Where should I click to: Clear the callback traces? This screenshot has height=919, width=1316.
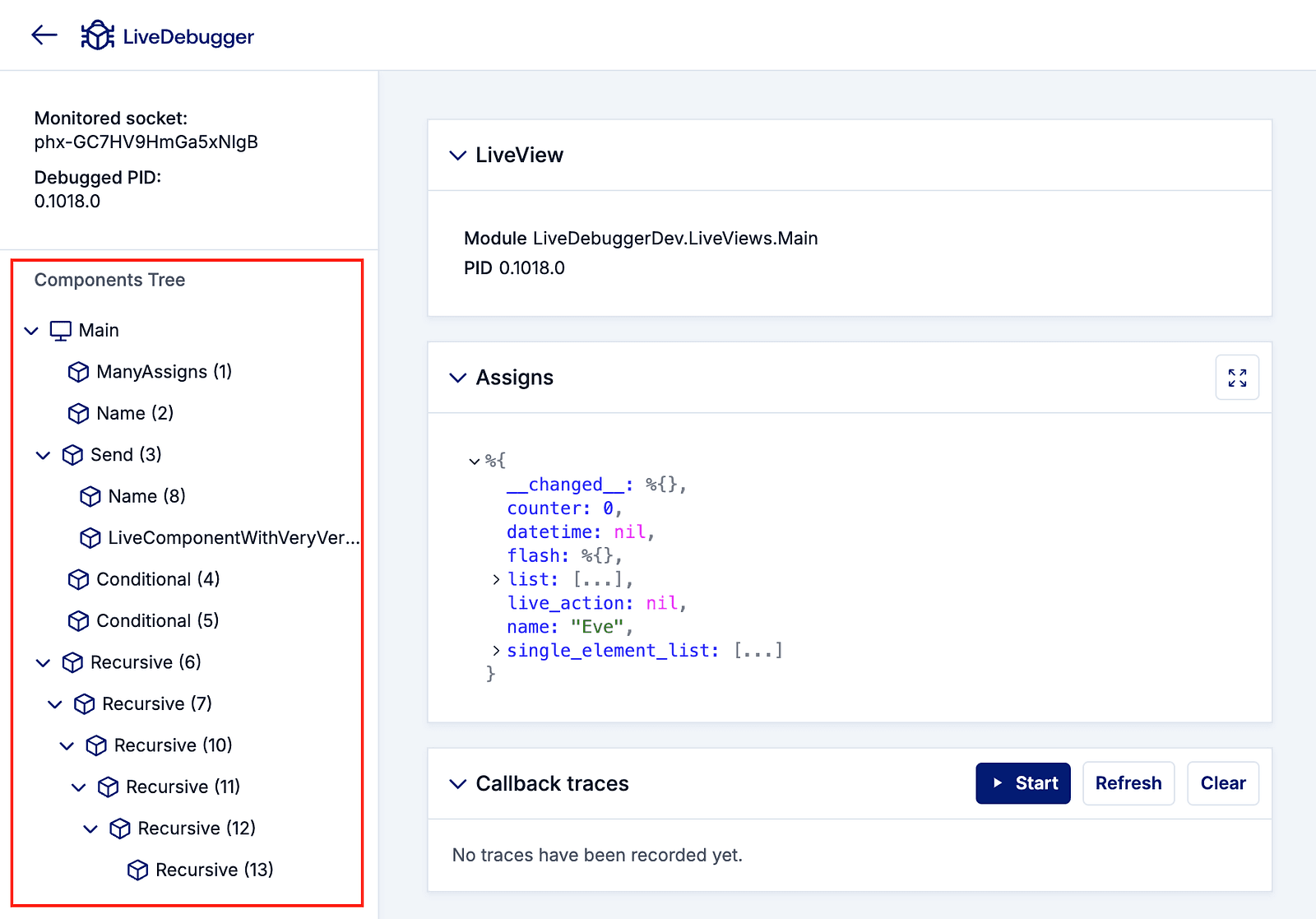coord(1222,783)
